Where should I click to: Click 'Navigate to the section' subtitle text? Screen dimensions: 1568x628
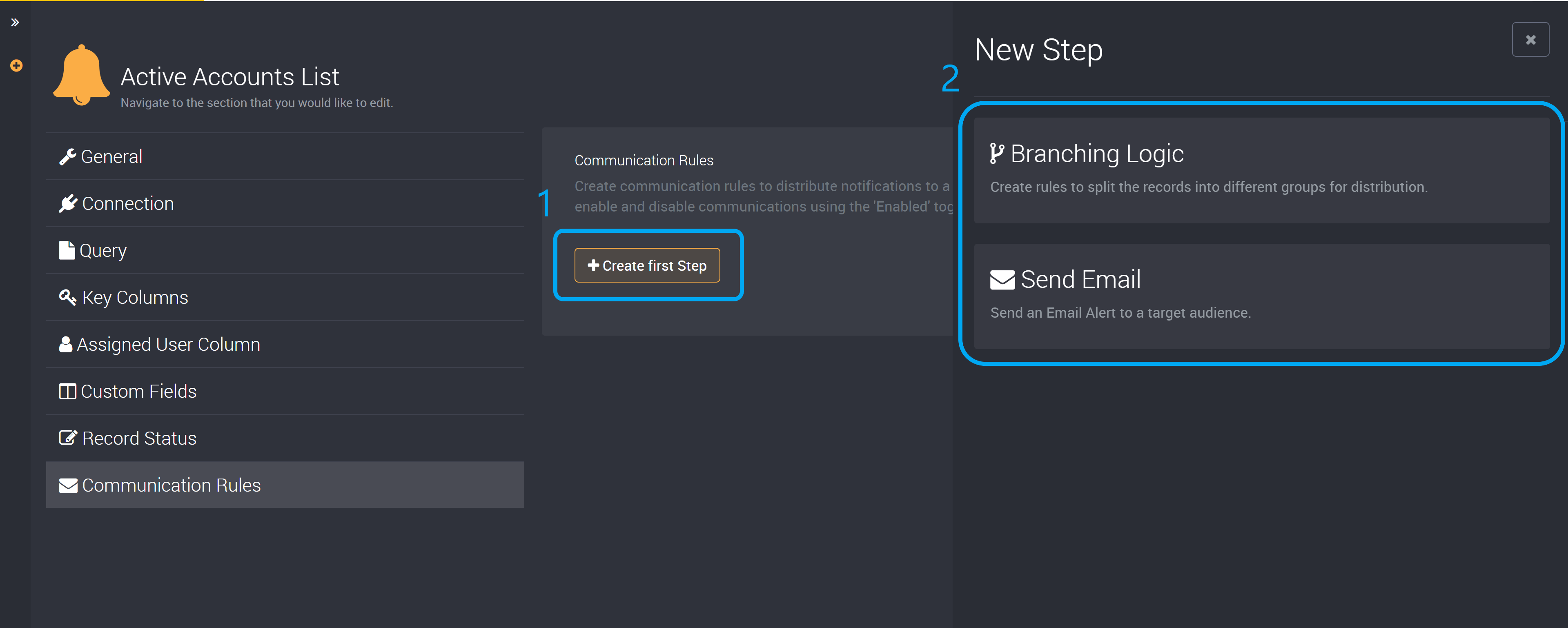pos(257,103)
